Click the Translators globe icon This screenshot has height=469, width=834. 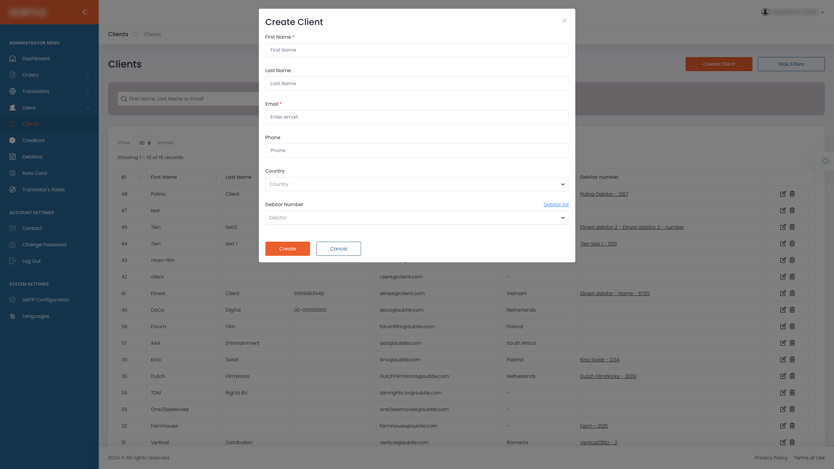(13, 91)
